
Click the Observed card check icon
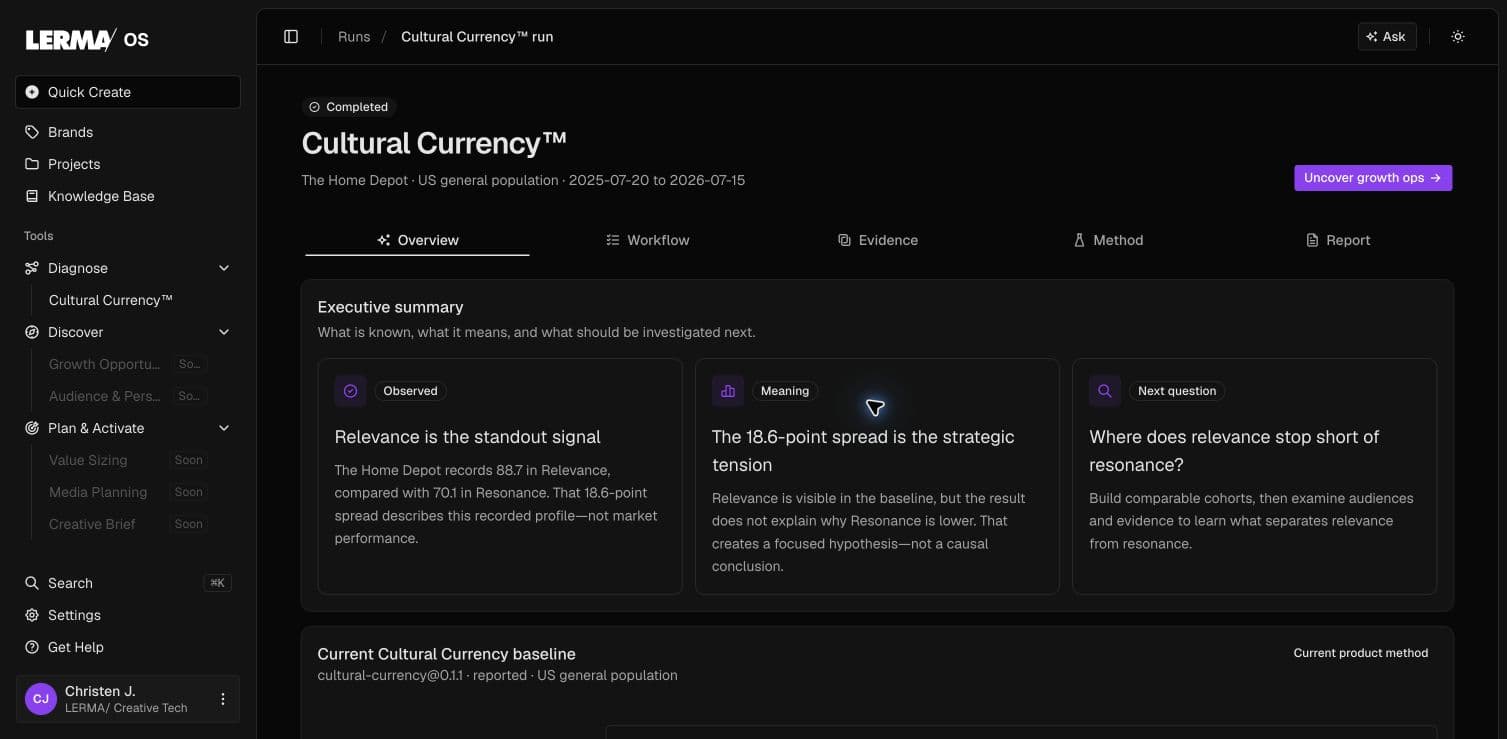coord(350,391)
